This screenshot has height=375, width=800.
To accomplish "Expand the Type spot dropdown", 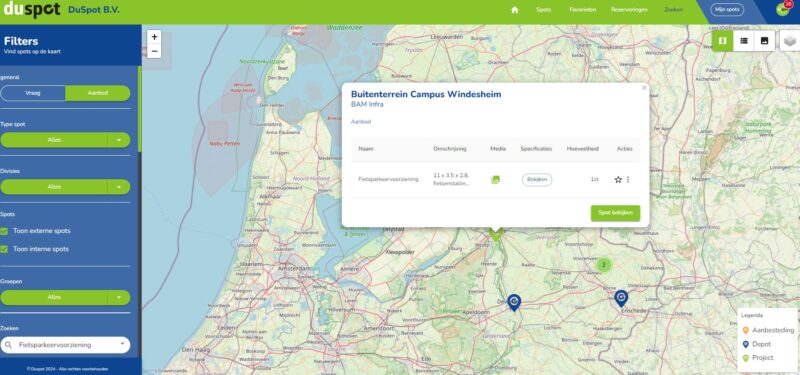I will click(65, 140).
